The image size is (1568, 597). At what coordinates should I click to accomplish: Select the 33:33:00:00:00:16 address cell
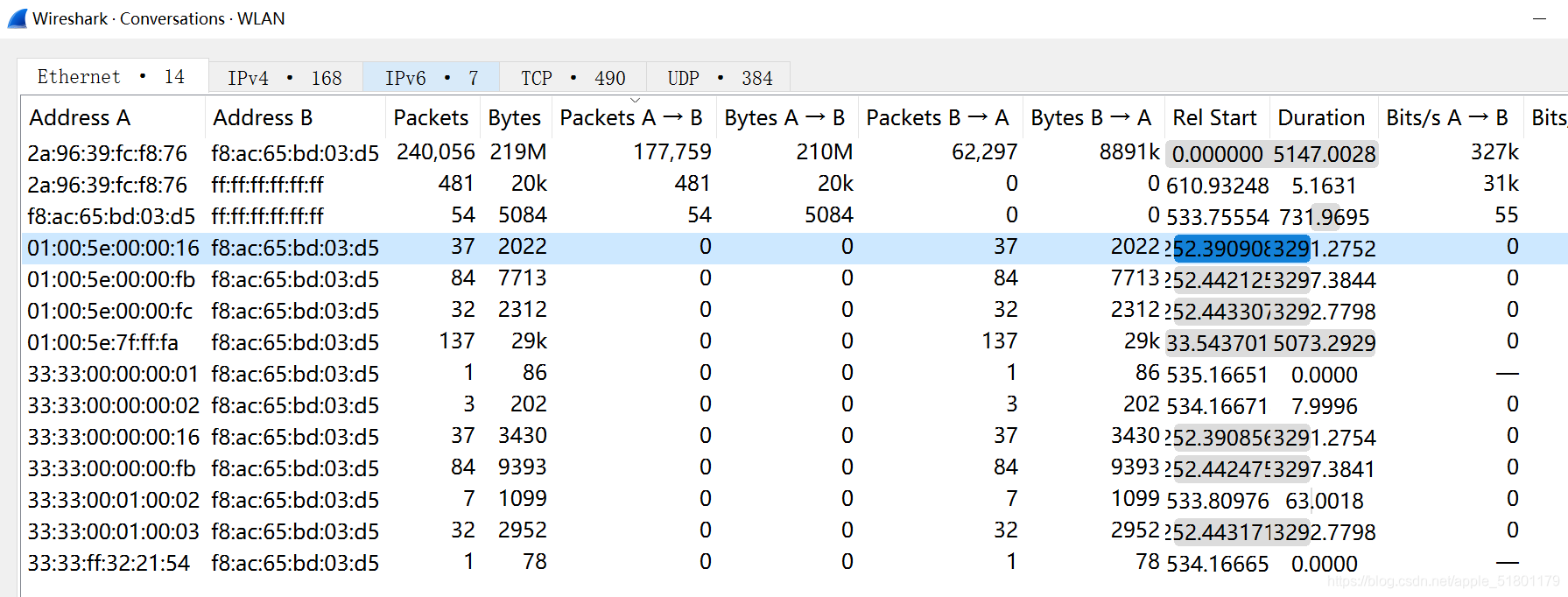coord(113,437)
